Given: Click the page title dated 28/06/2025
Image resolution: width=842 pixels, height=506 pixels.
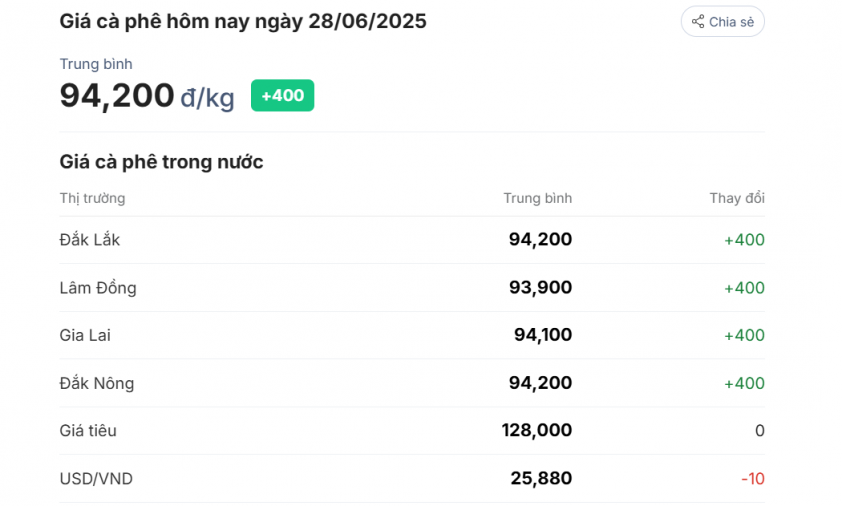Looking at the screenshot, I should point(243,21).
